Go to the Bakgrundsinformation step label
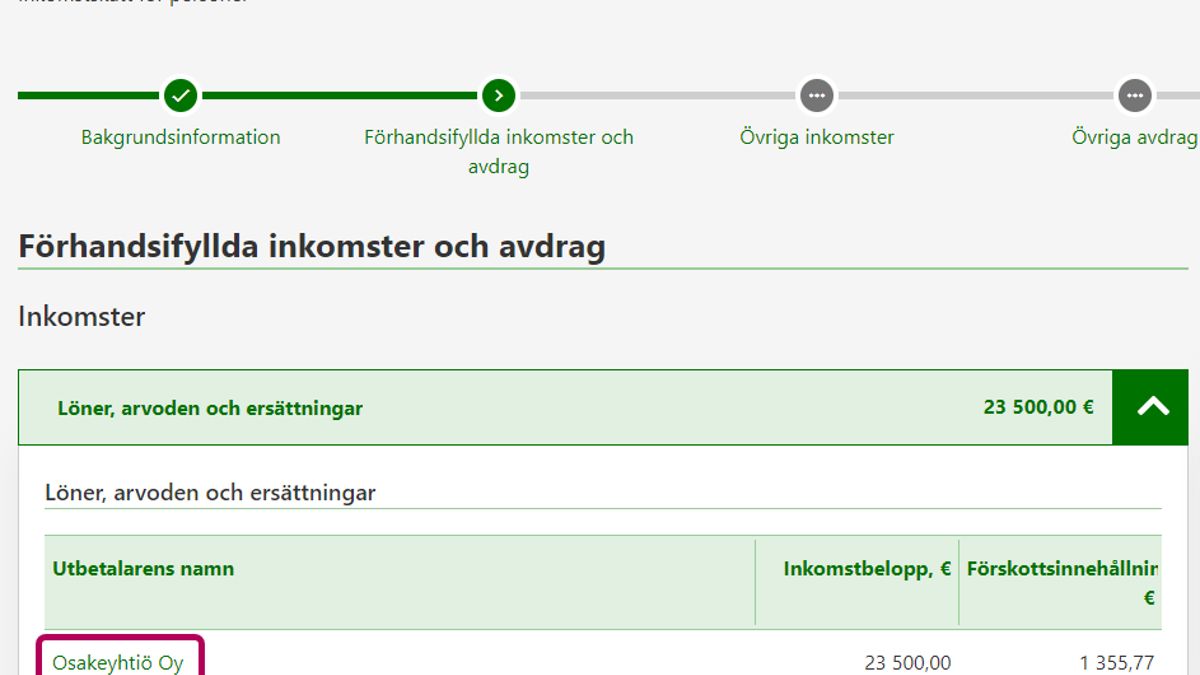 pyautogui.click(x=181, y=137)
